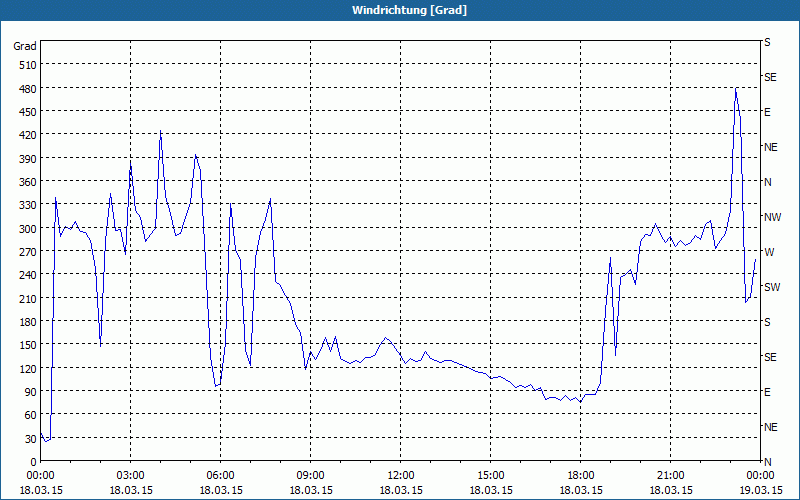Select the 270 y-axis value
This screenshot has width=800, height=500.
(28, 252)
